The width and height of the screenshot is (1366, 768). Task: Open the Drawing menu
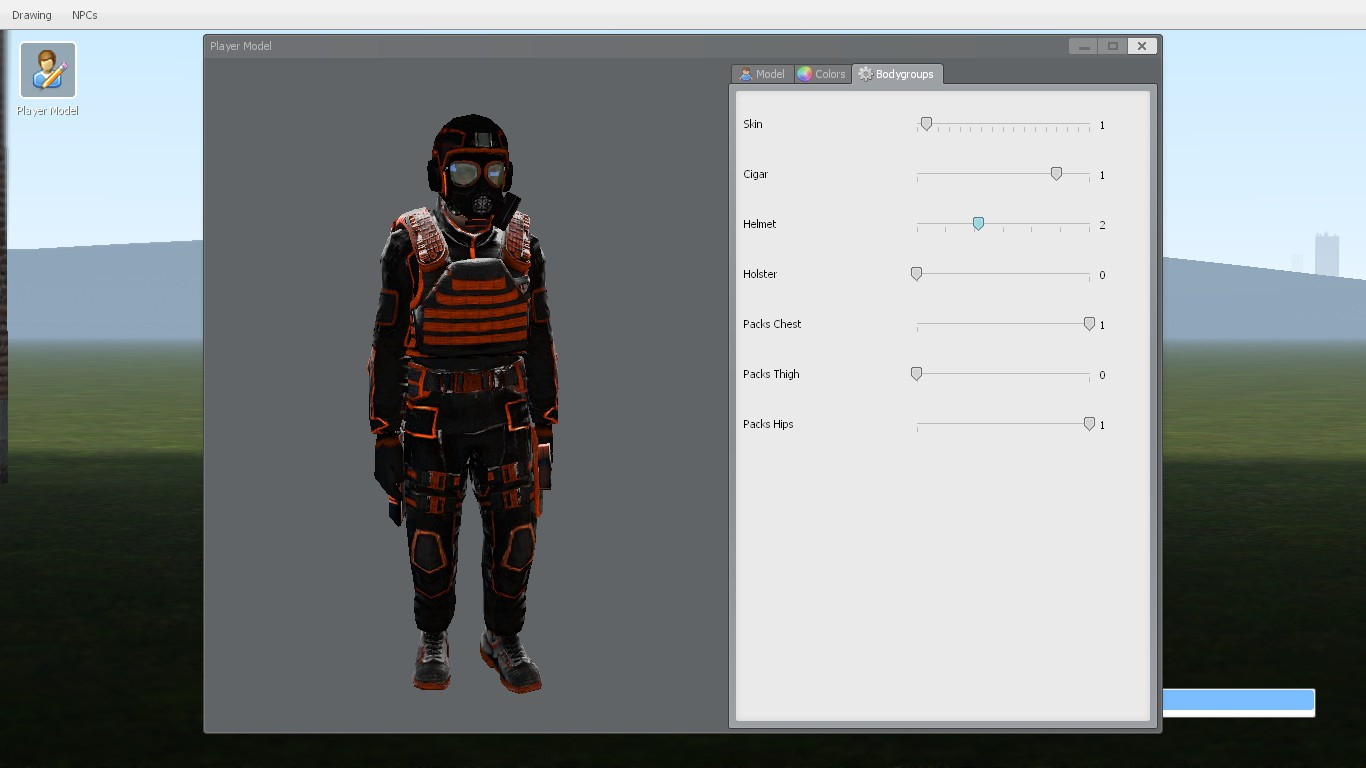(31, 14)
